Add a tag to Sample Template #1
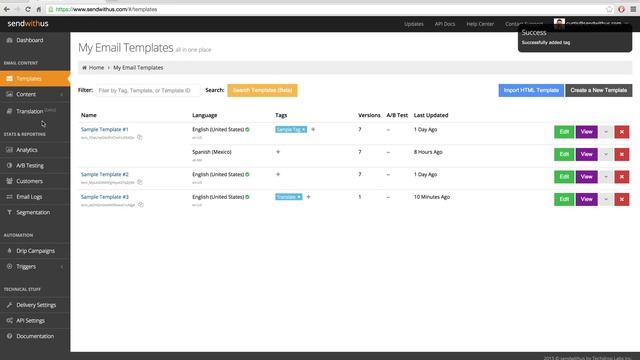Viewport: 640px width, 360px height. coord(313,129)
